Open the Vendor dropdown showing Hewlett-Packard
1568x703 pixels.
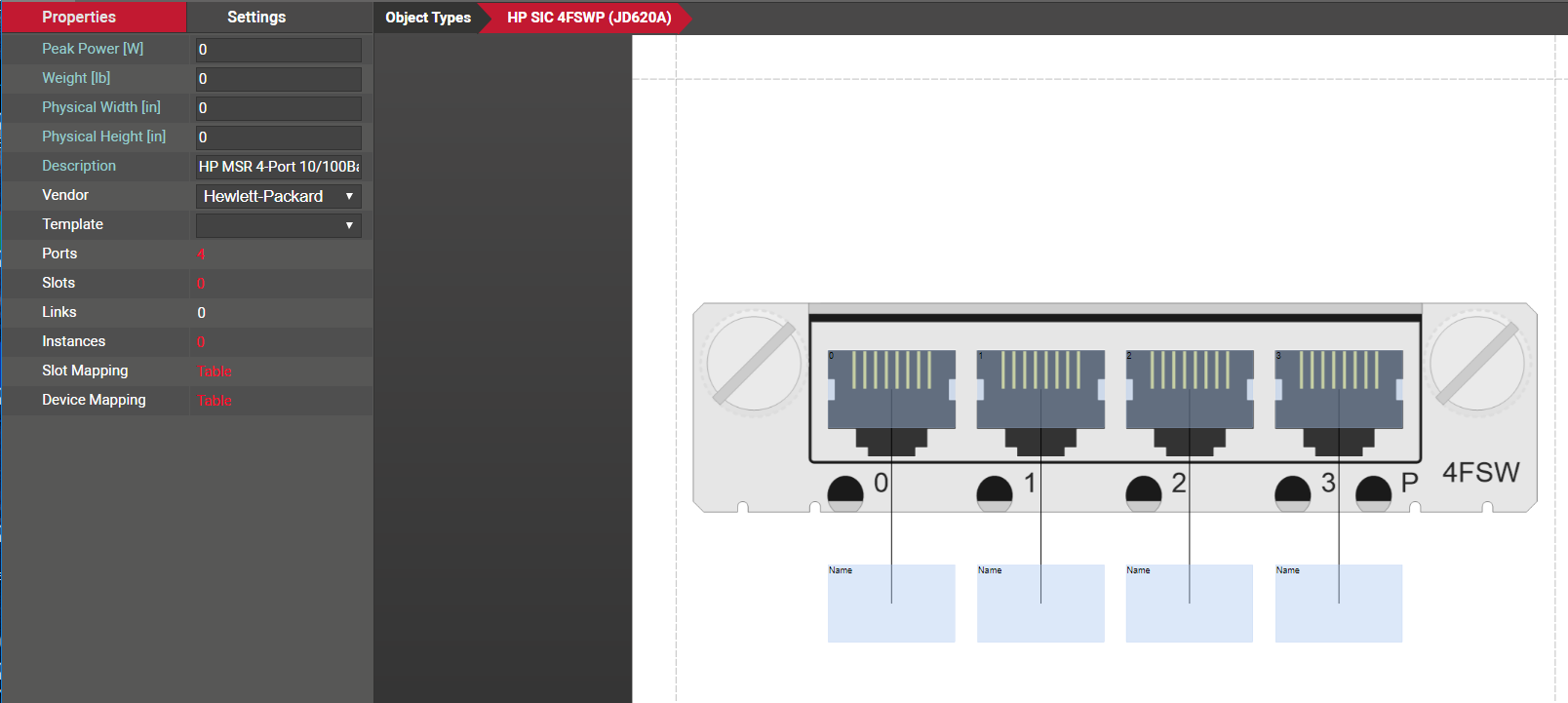pos(279,196)
